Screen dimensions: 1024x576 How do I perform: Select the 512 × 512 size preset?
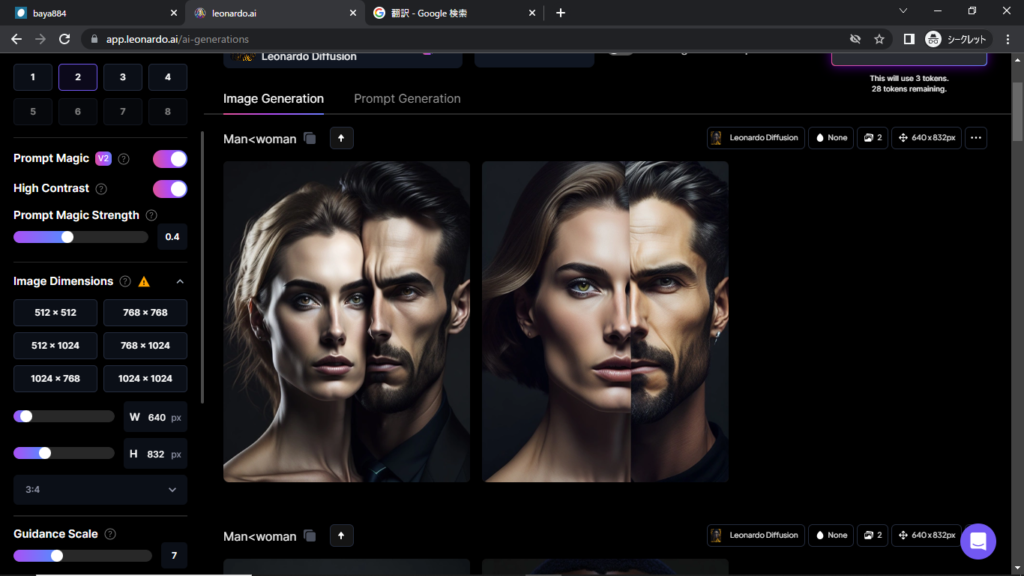[x=55, y=313]
